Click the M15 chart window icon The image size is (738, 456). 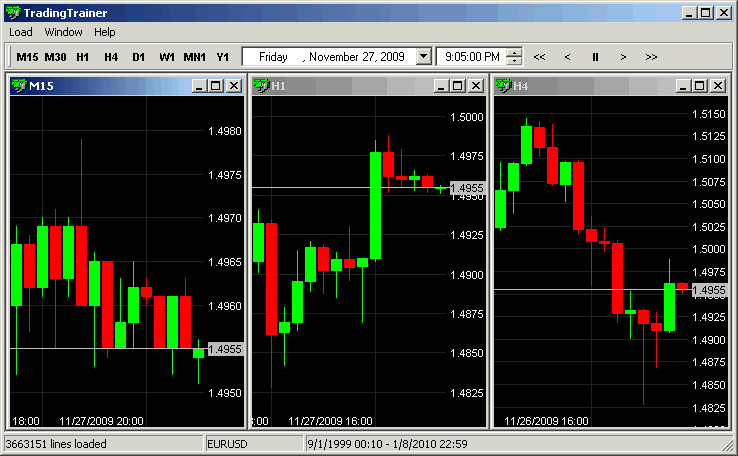click(x=19, y=86)
